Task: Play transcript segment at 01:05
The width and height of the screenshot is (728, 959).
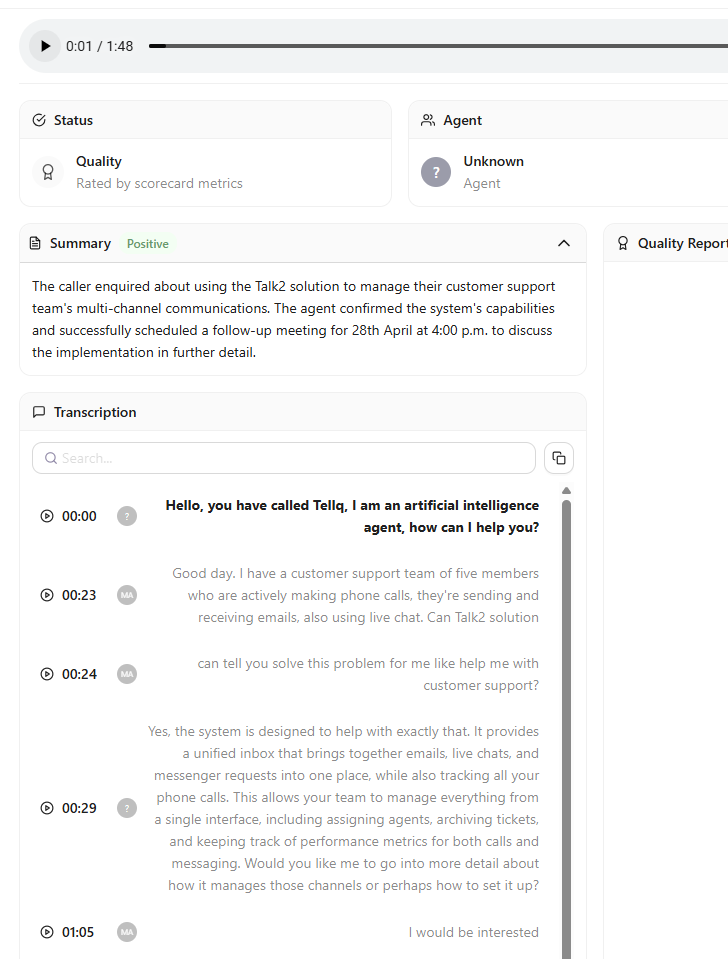Action: click(47, 932)
